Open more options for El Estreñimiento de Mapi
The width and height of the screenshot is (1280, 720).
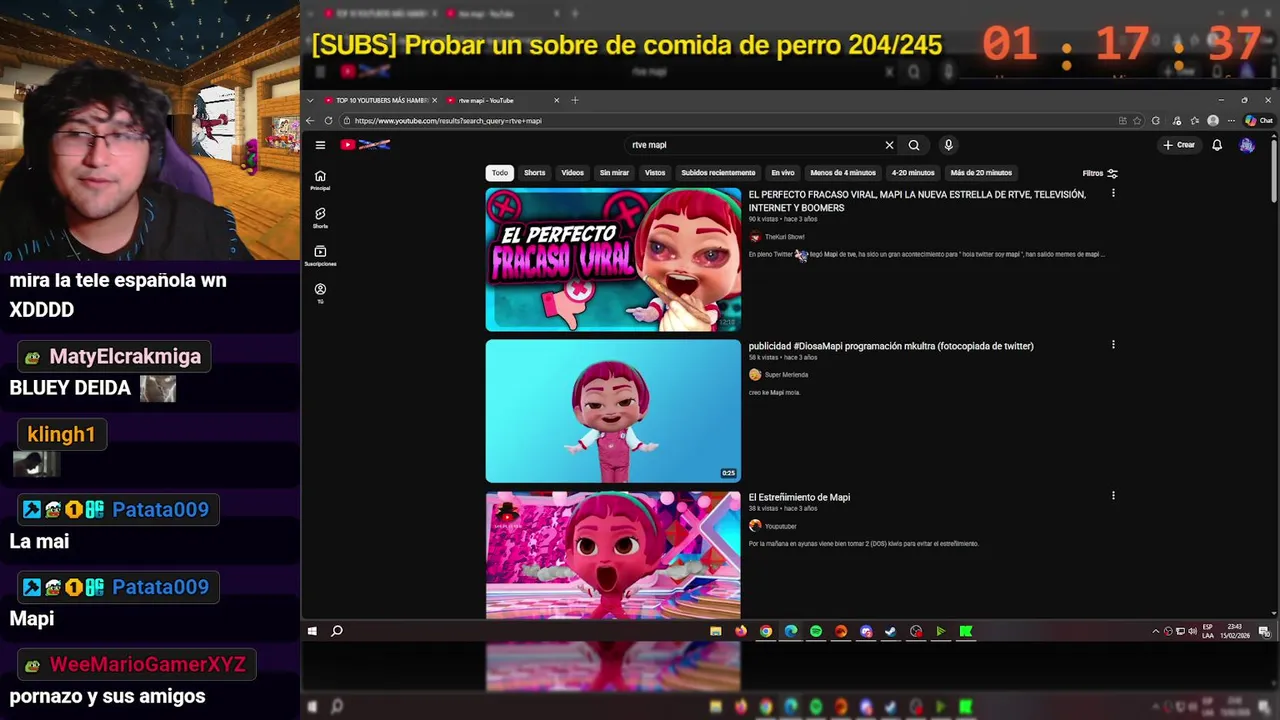point(1113,496)
